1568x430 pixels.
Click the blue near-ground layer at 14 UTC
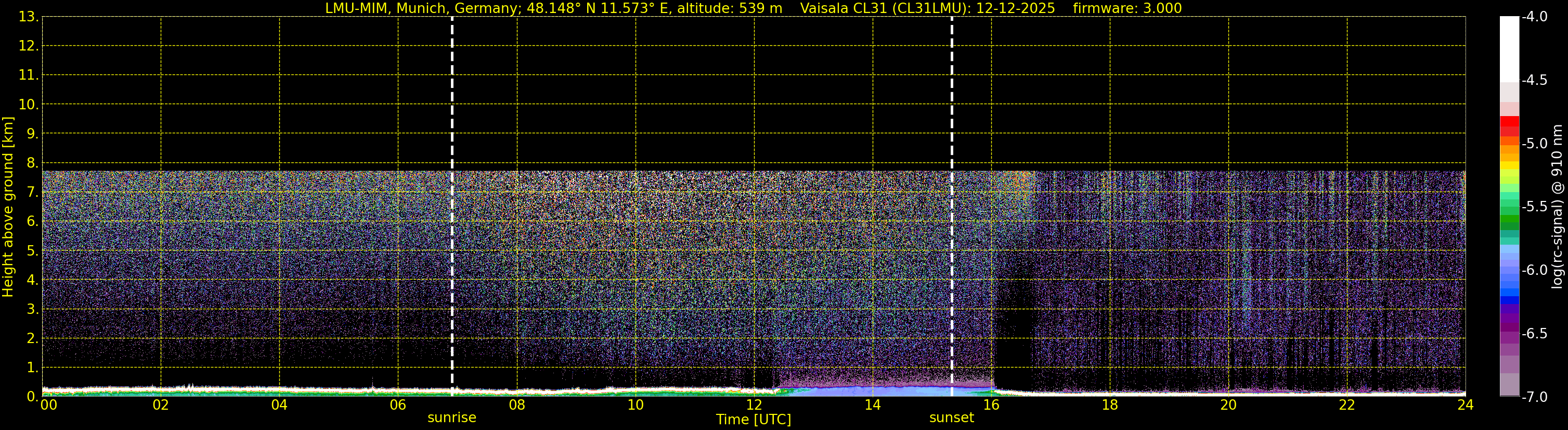tap(873, 391)
